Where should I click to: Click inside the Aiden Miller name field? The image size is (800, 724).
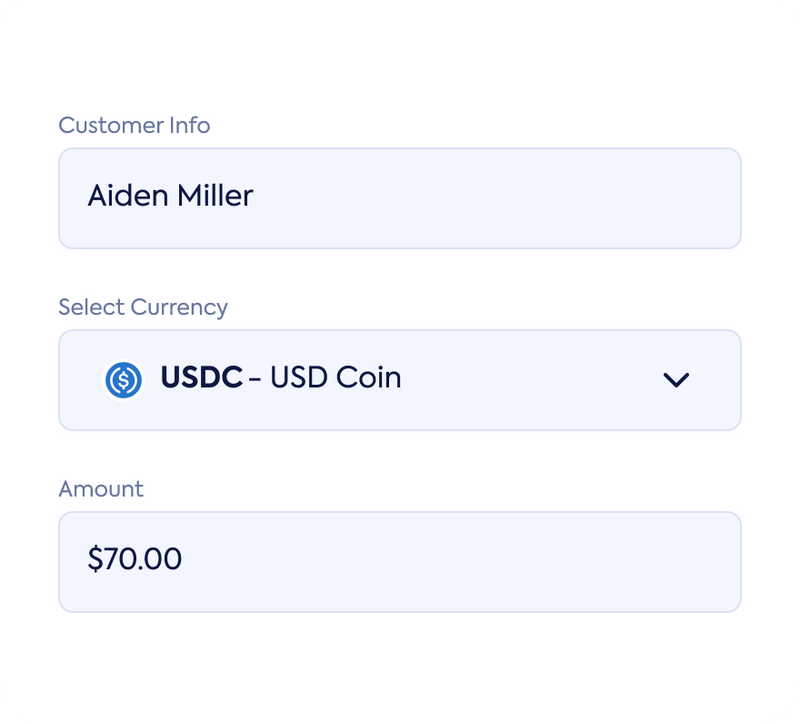click(x=400, y=197)
